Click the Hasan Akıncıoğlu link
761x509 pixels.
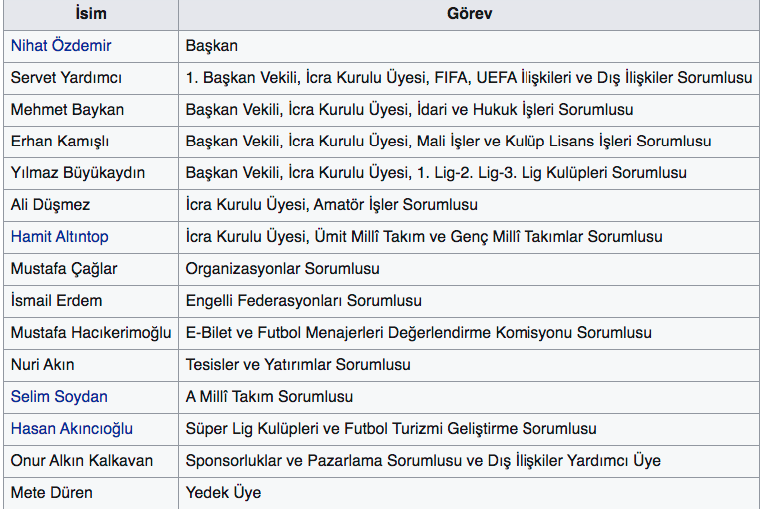click(x=71, y=429)
